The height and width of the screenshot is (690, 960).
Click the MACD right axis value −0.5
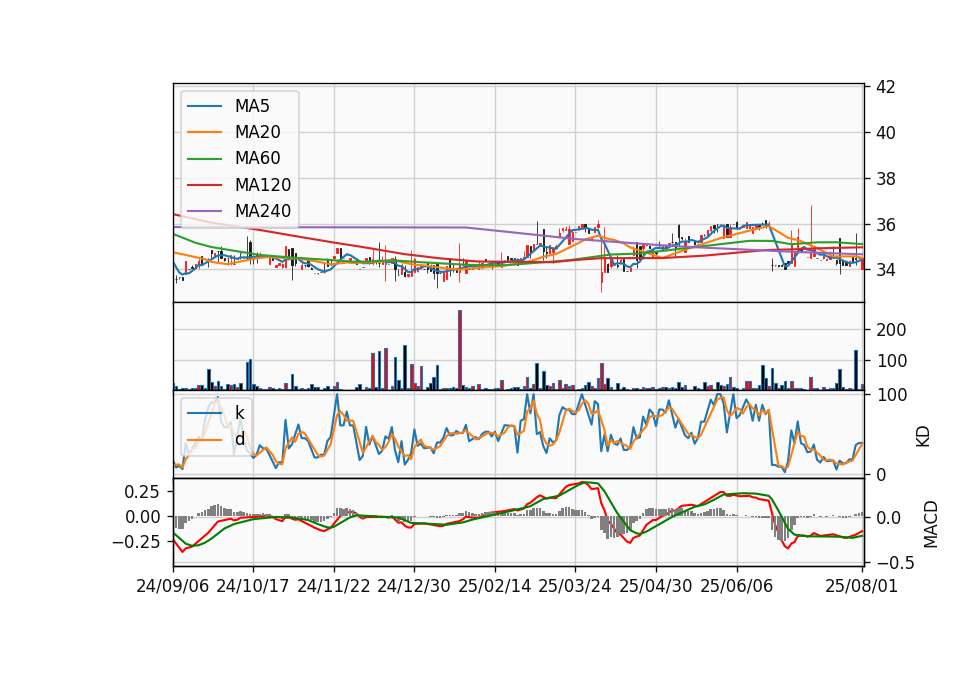tap(895, 562)
